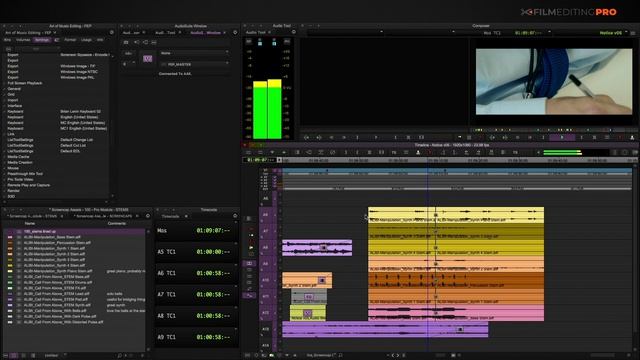Click the effect icon on the A13 purple clip
This screenshot has width=640, height=360.
[x=460, y=329]
